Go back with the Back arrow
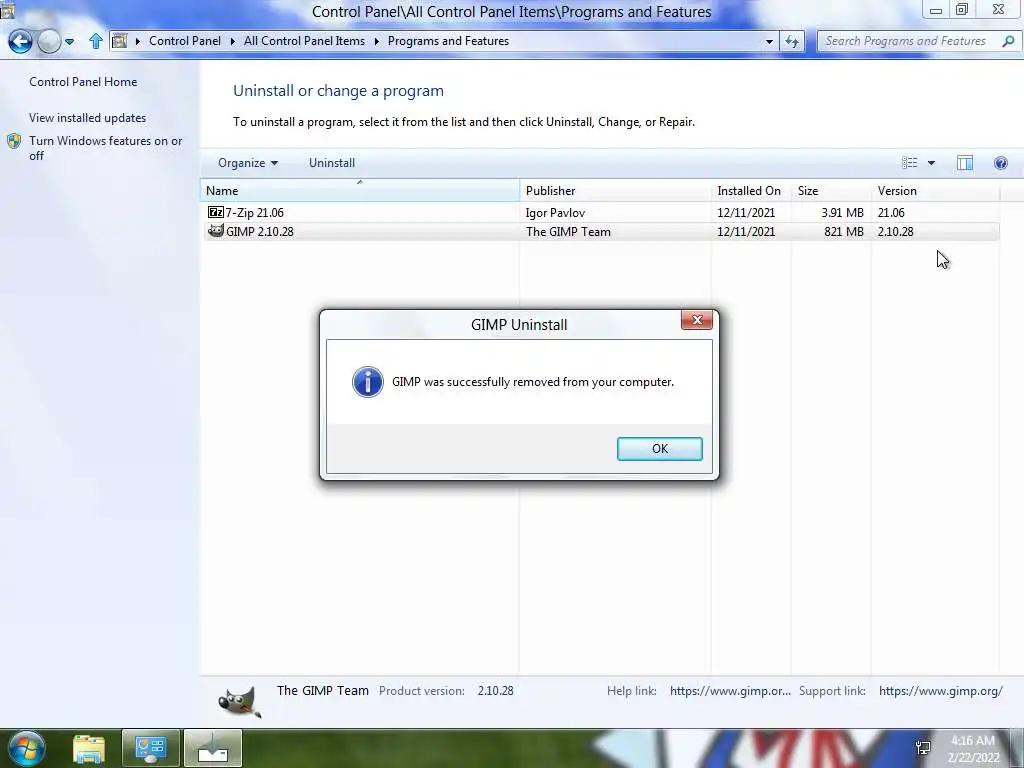1024x768 pixels. coord(20,42)
